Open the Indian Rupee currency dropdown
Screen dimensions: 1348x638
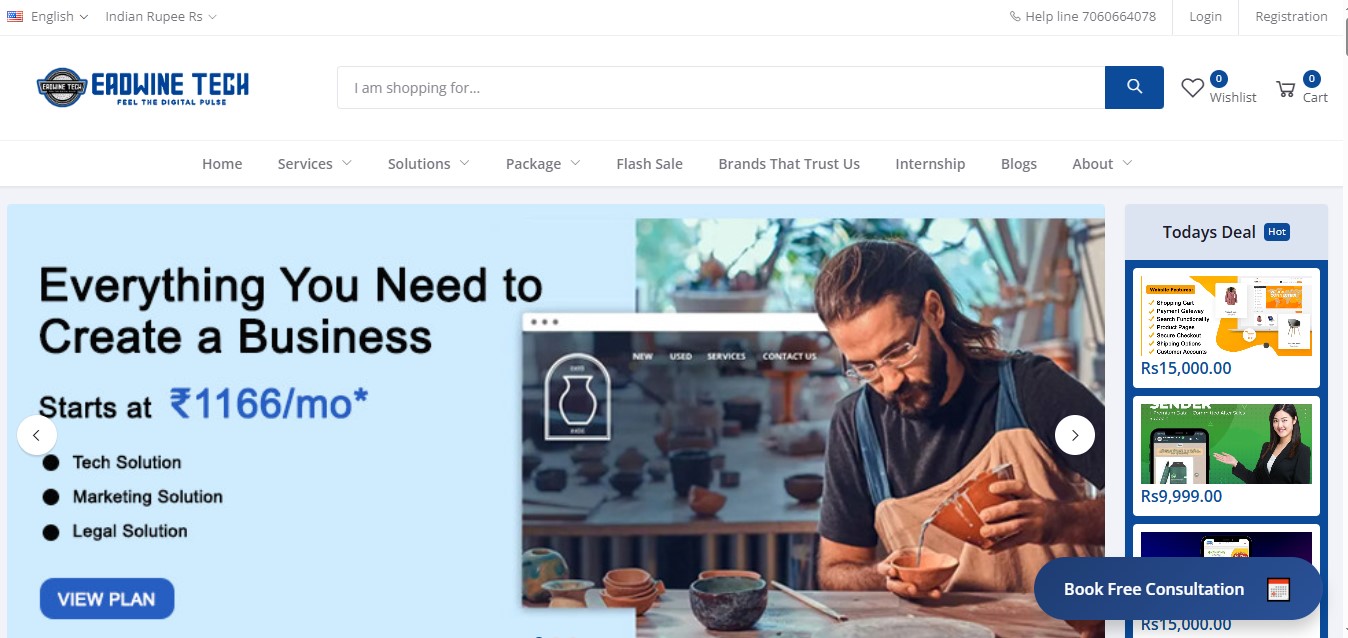[x=161, y=16]
